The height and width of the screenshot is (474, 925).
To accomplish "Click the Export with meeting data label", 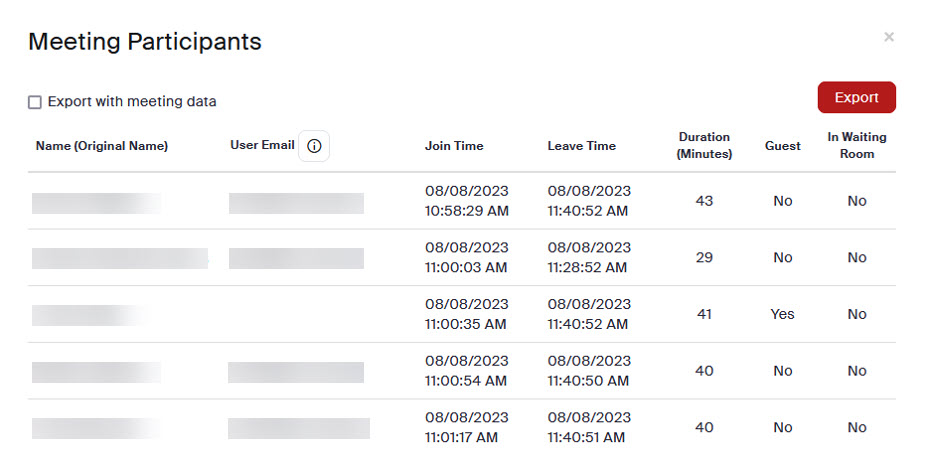I will 132,102.
